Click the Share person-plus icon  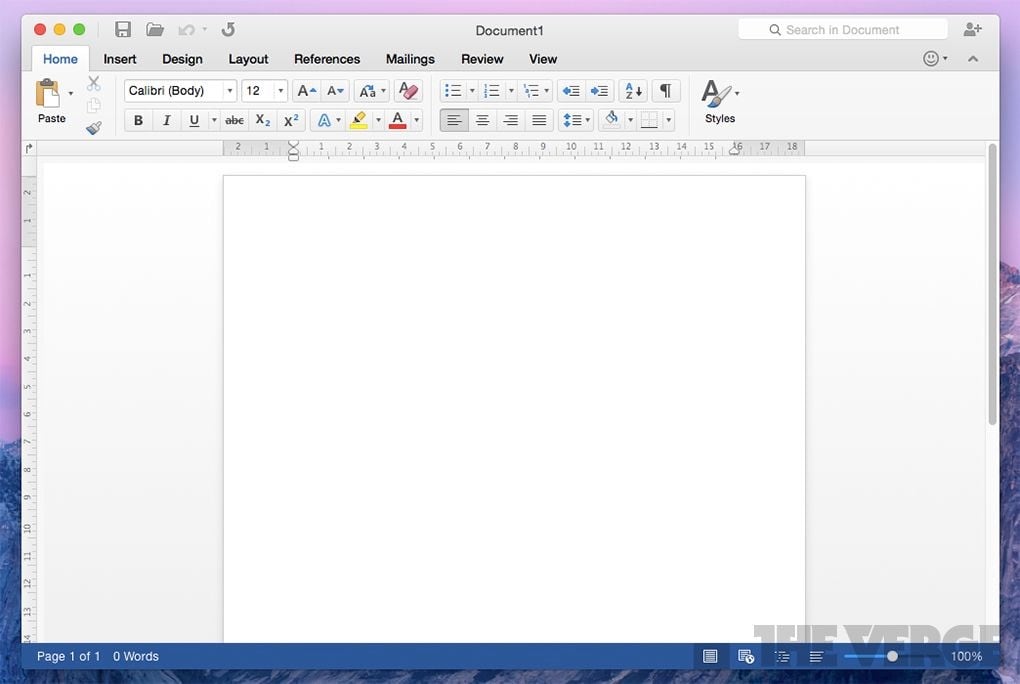[x=972, y=30]
